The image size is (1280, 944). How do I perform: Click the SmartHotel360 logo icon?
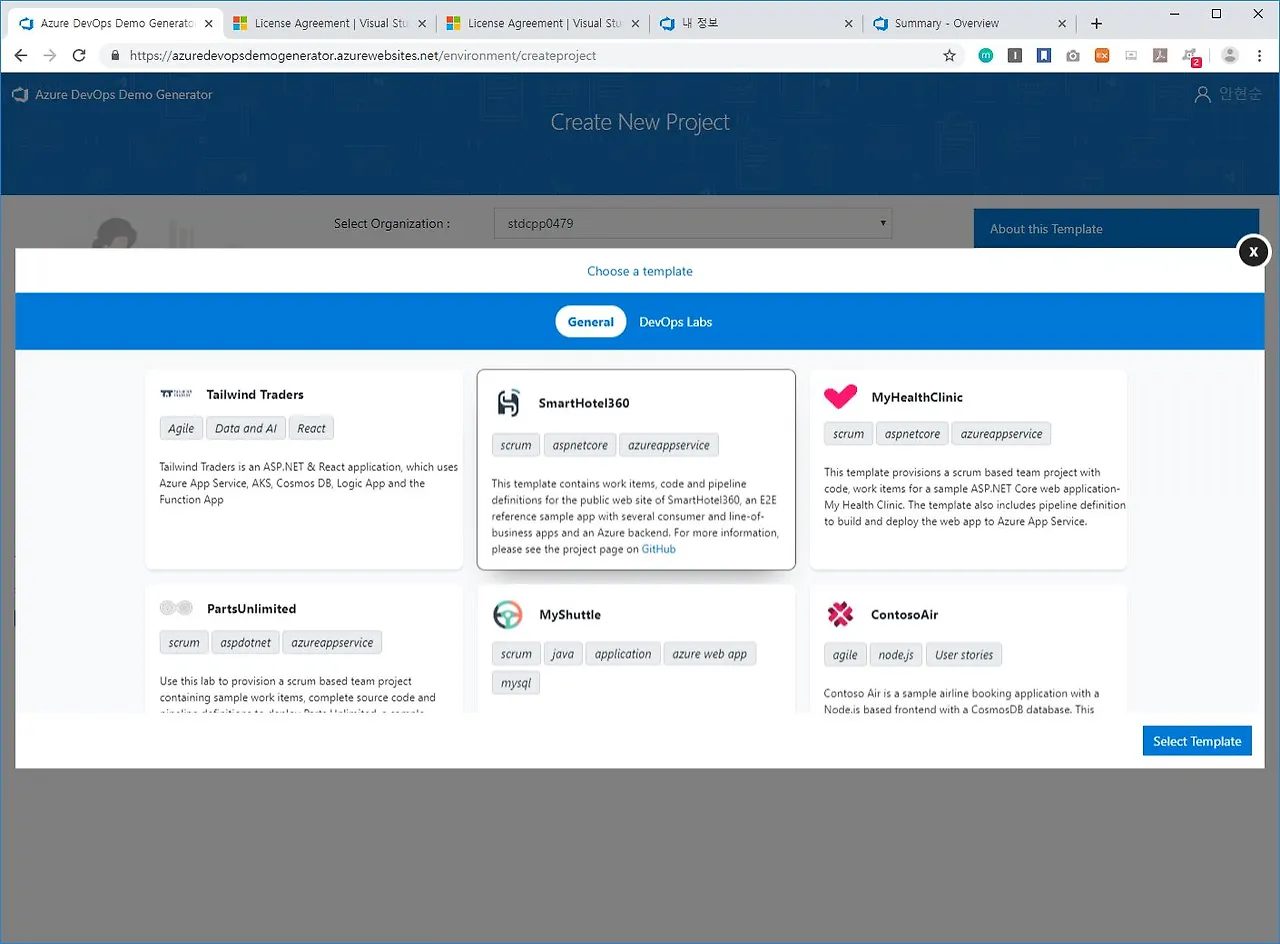click(509, 403)
